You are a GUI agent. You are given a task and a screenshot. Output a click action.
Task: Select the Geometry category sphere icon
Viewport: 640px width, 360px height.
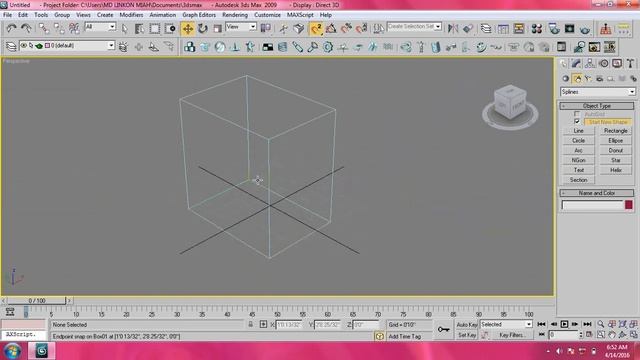(565, 78)
